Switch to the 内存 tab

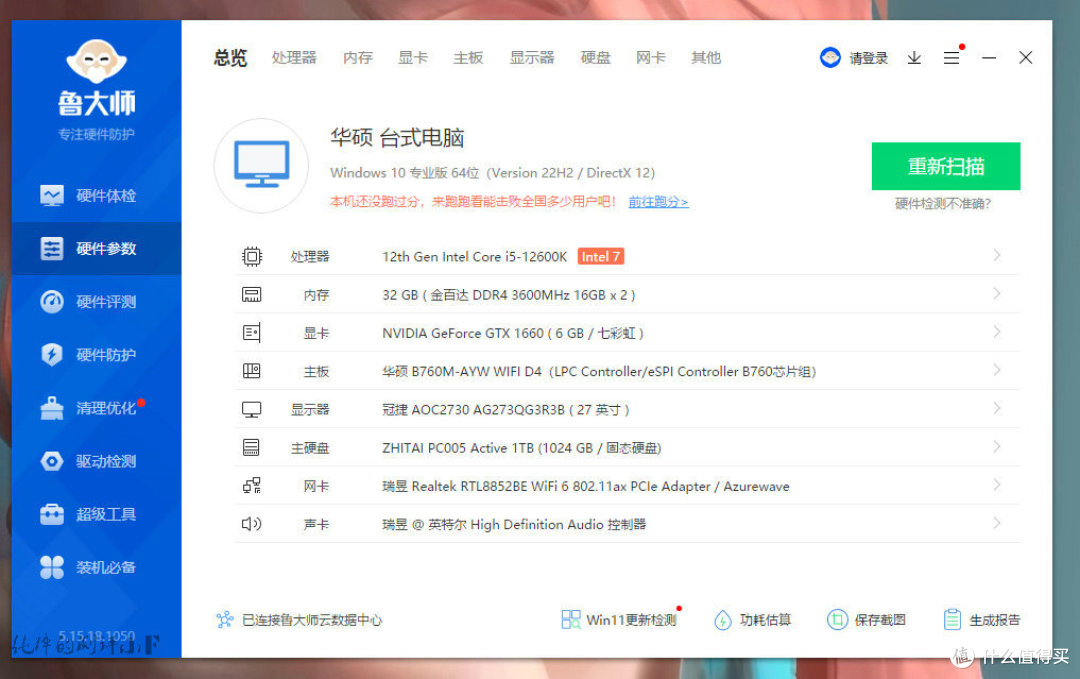click(358, 58)
